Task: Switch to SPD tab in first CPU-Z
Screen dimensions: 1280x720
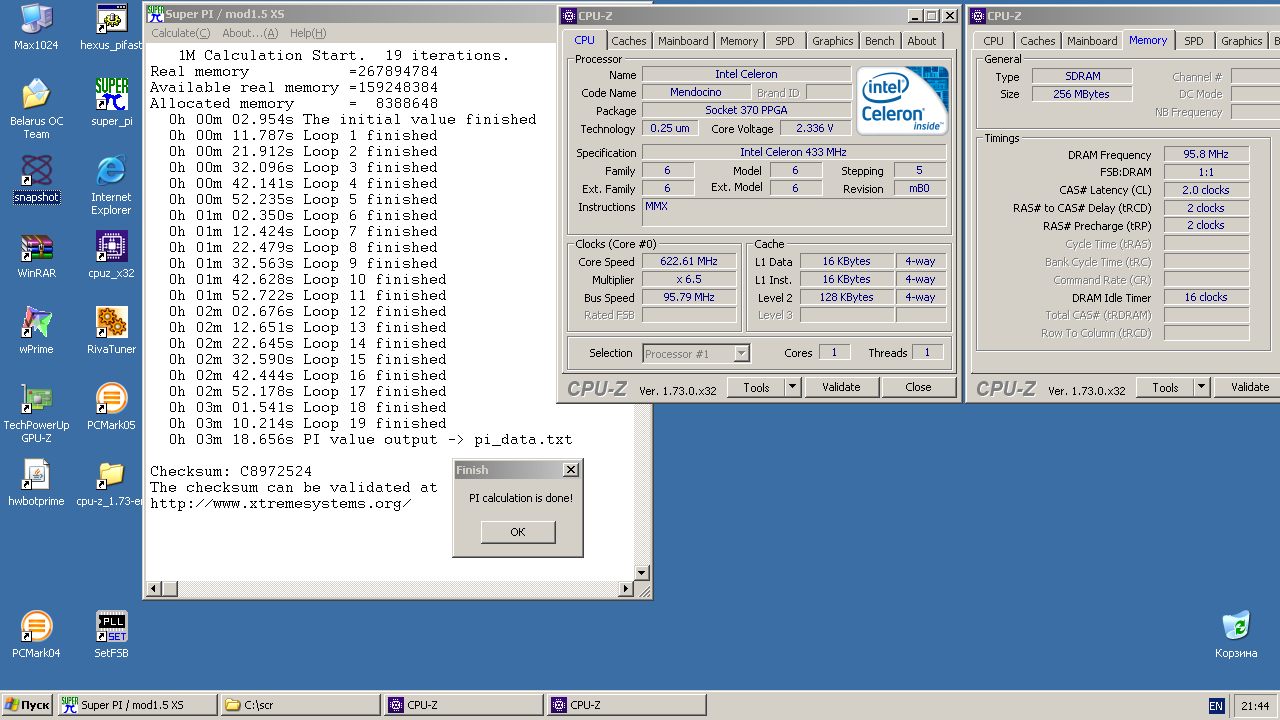Action: click(x=785, y=41)
